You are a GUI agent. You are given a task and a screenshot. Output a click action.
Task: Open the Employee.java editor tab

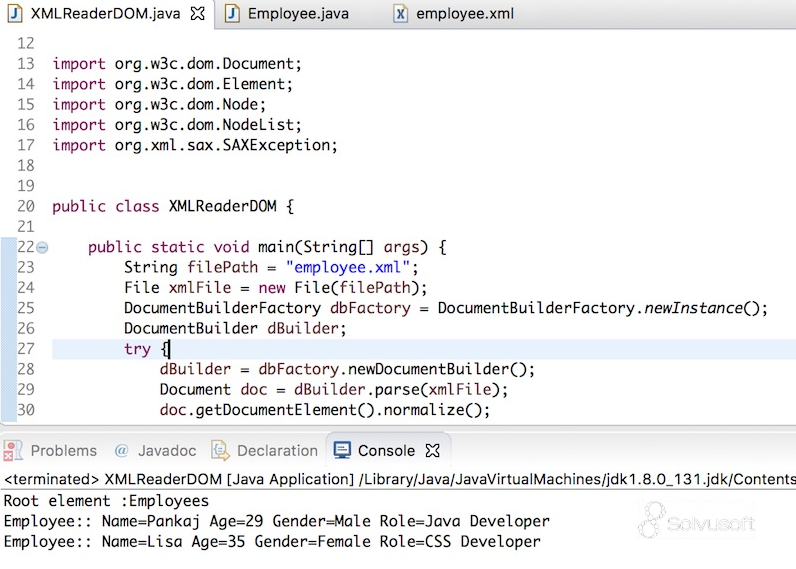click(x=298, y=14)
